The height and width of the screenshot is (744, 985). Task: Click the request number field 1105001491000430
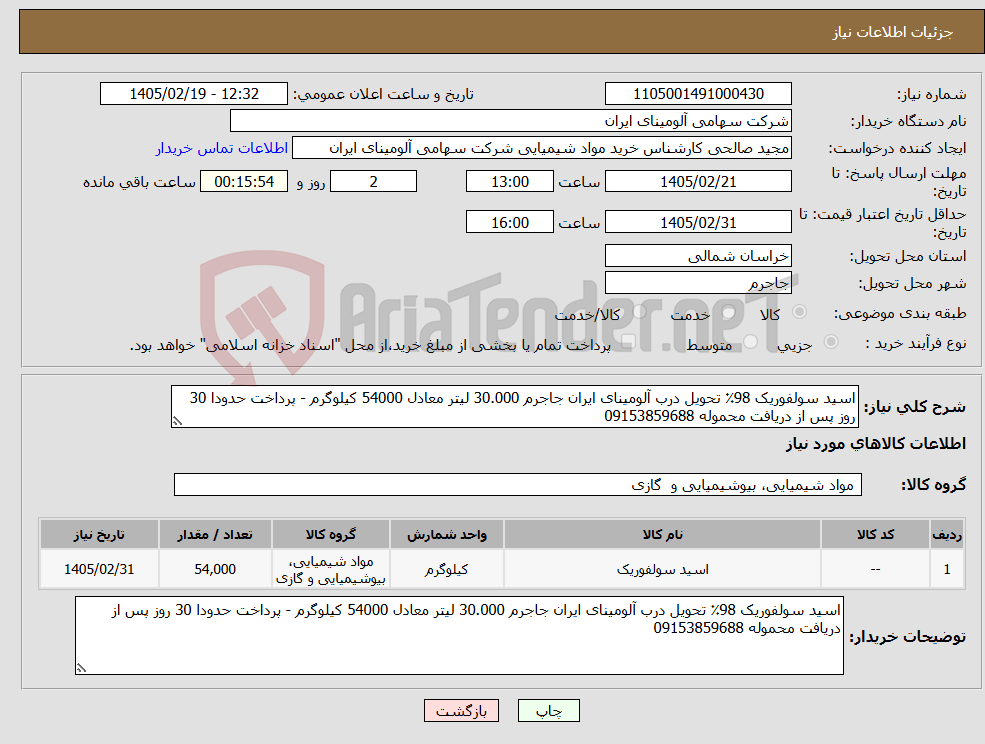tap(698, 94)
